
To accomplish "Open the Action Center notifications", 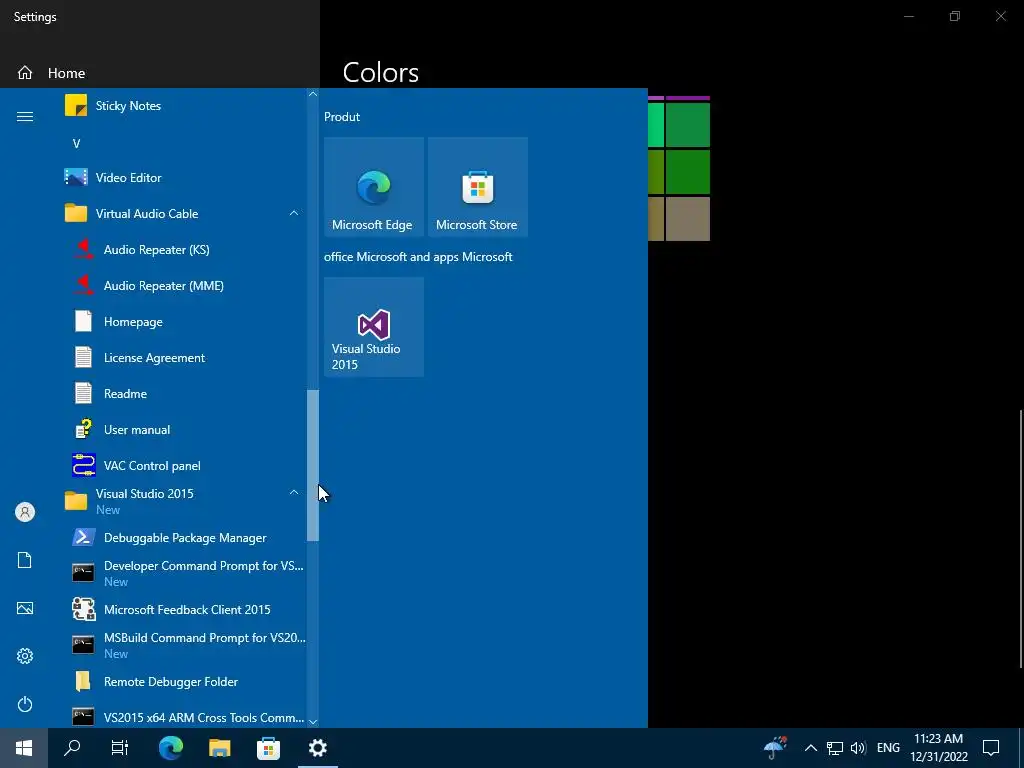I will pyautogui.click(x=991, y=748).
